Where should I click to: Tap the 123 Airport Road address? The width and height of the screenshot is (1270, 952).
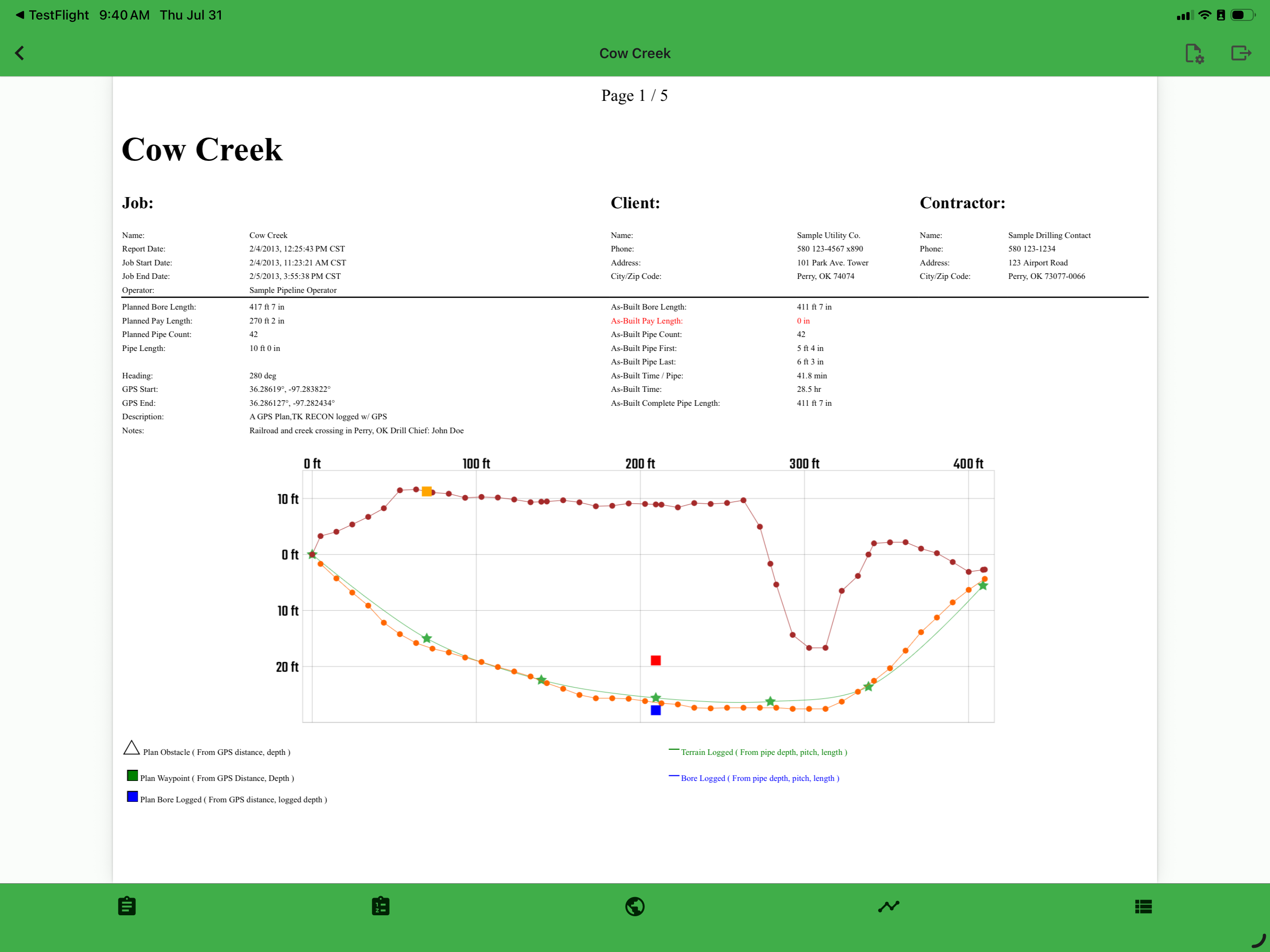click(1038, 263)
